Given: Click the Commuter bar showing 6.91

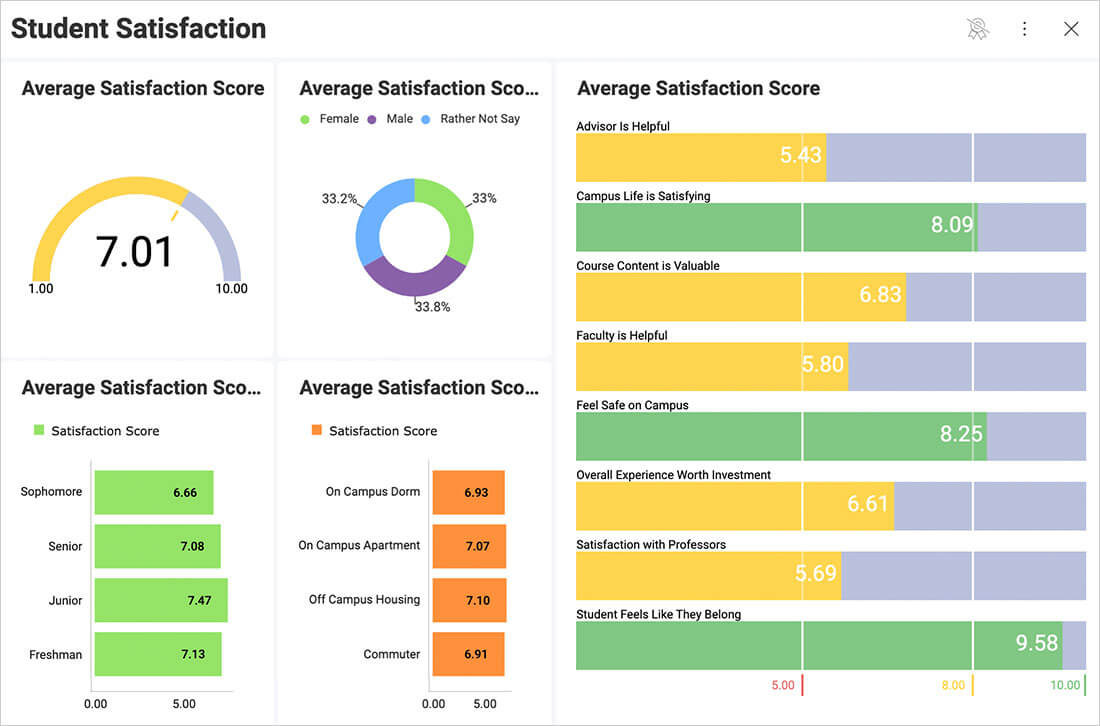Looking at the screenshot, I should click(467, 654).
